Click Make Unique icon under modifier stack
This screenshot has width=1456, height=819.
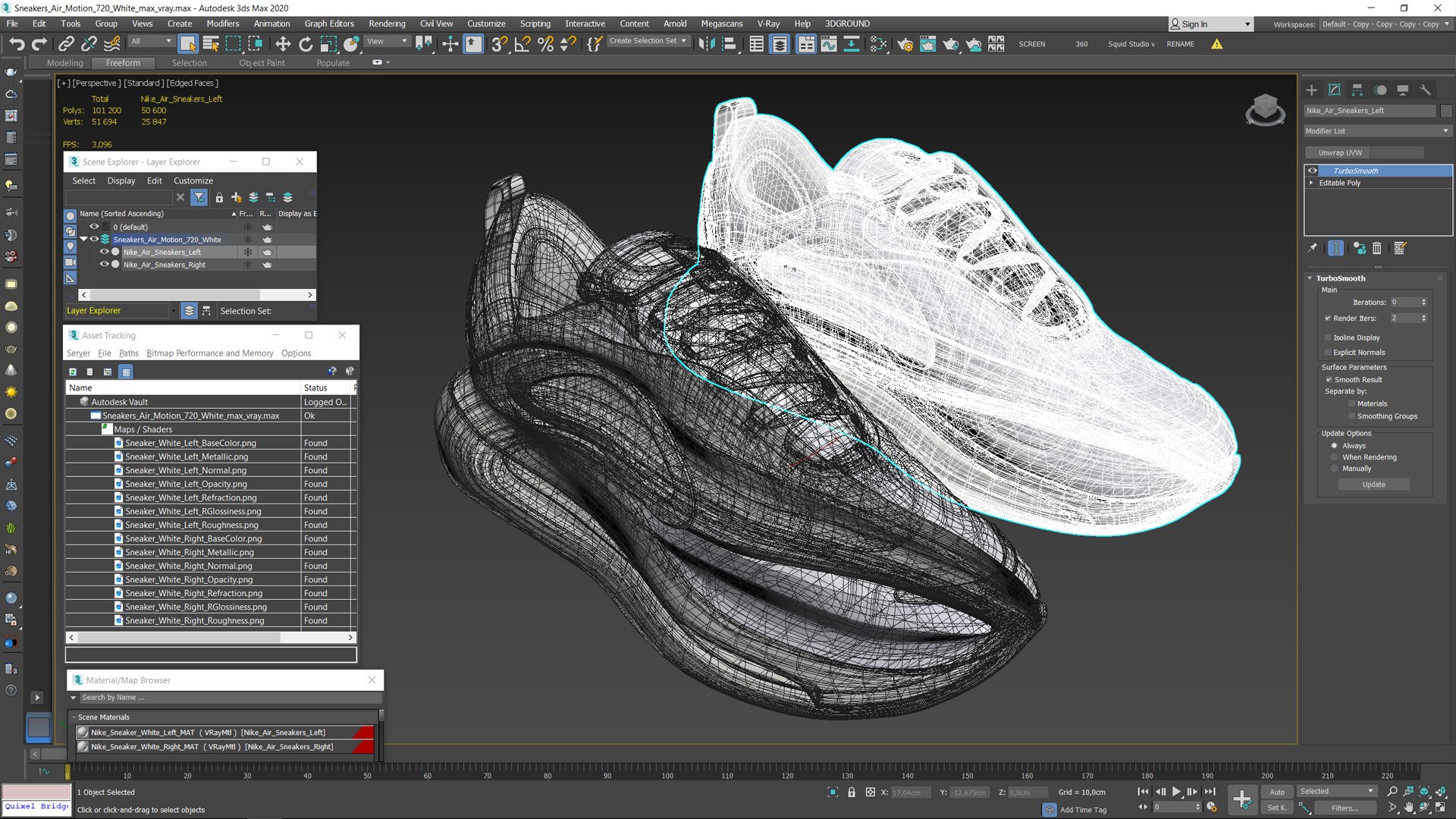point(1359,248)
